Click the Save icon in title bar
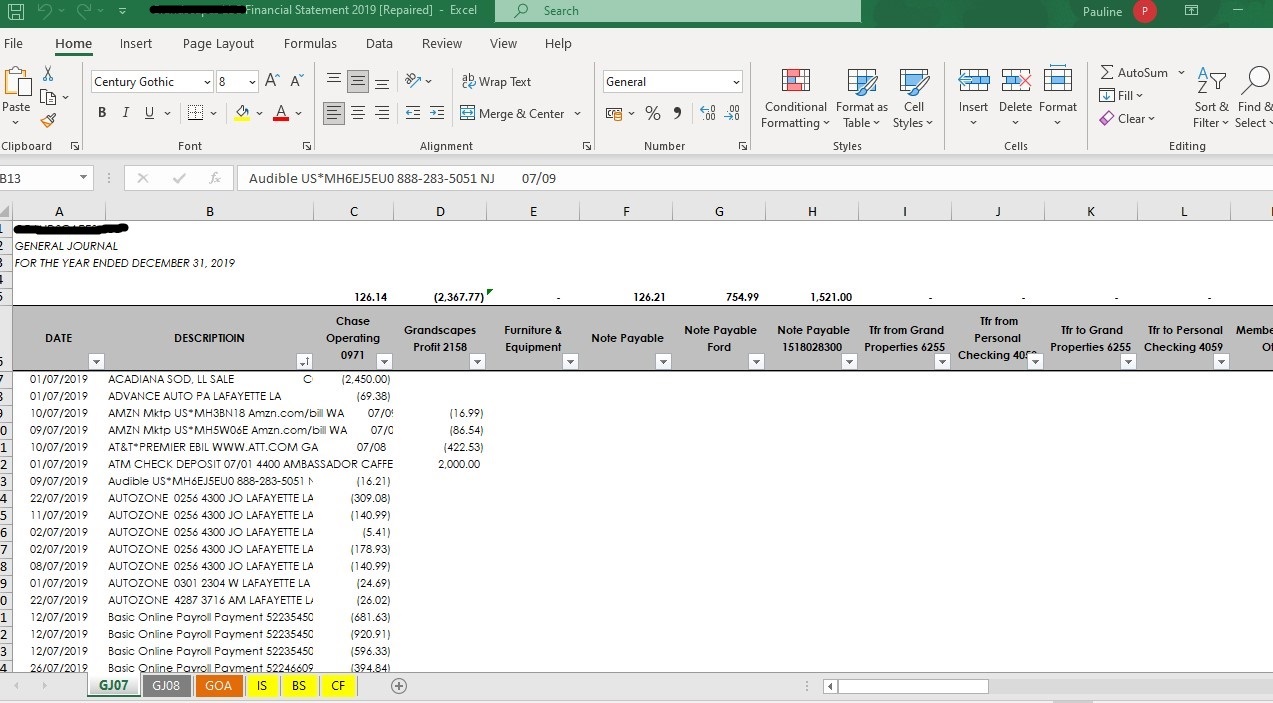 [x=16, y=11]
